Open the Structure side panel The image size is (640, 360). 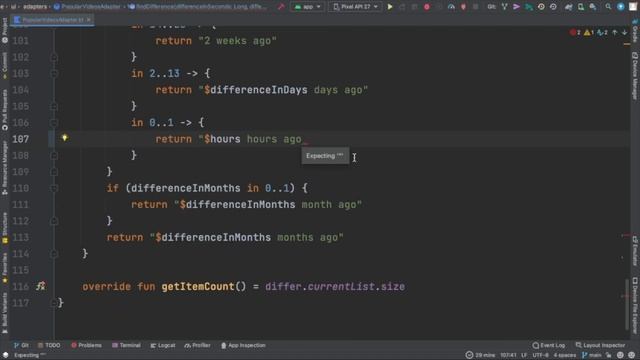pyautogui.click(x=4, y=228)
